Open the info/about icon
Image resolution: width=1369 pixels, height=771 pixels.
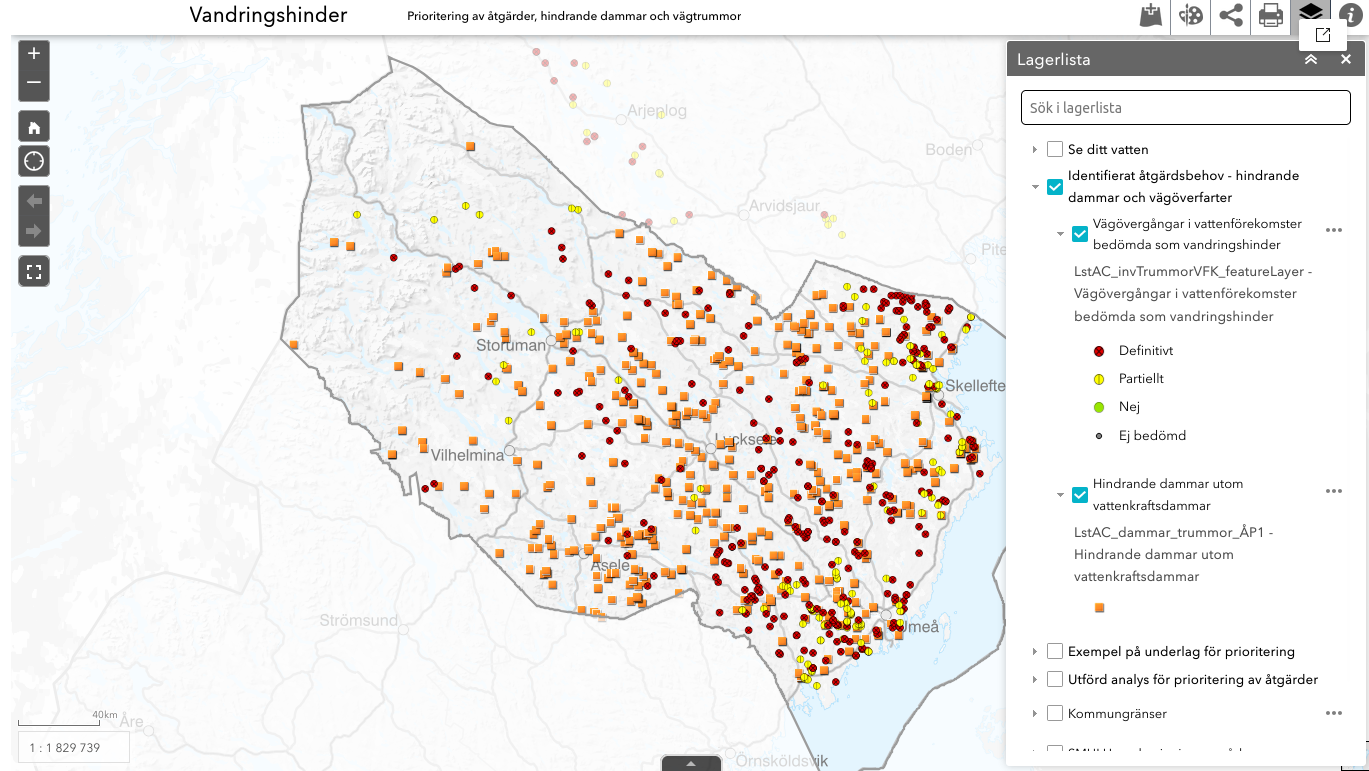click(x=1350, y=17)
